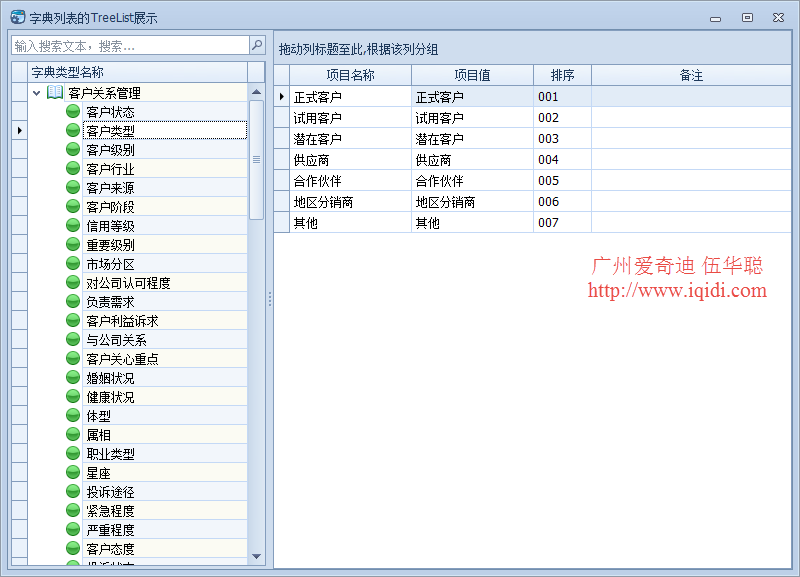
Task: Click the search text input field
Action: (130, 46)
